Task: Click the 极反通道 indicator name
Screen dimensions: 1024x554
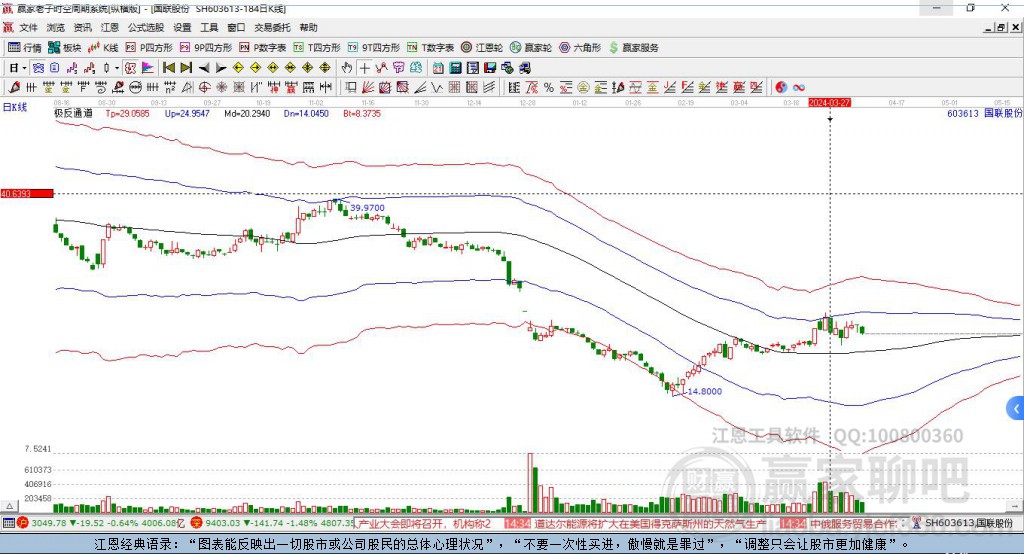Action: pyautogui.click(x=73, y=113)
